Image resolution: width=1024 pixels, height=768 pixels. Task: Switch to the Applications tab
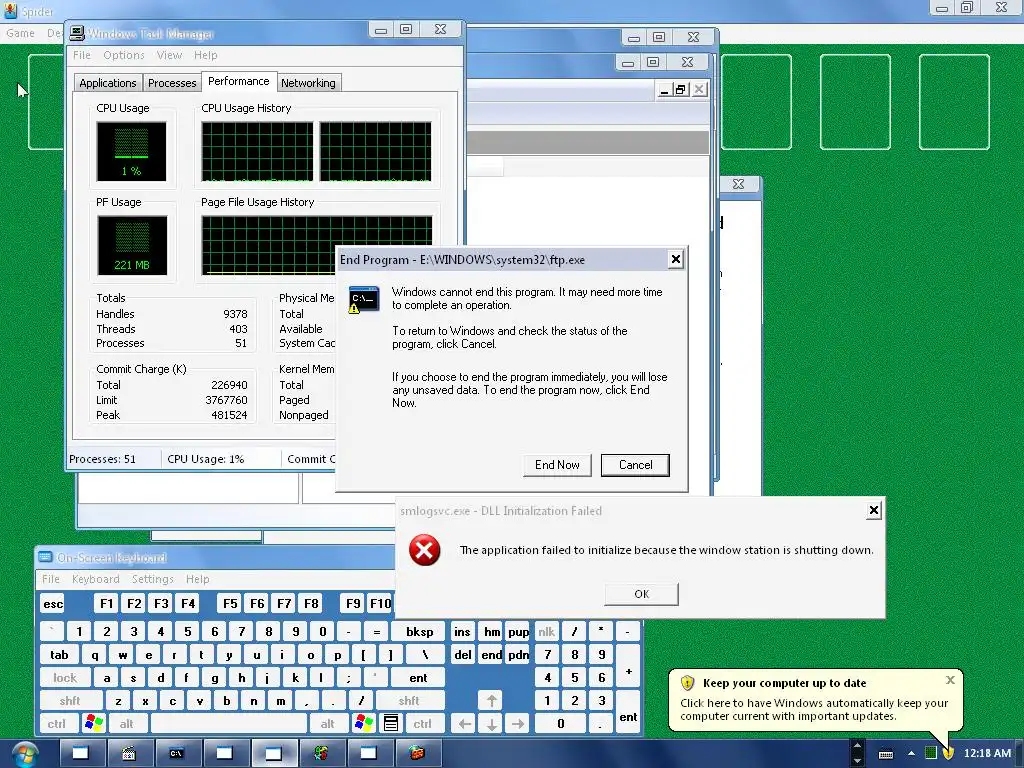[108, 83]
